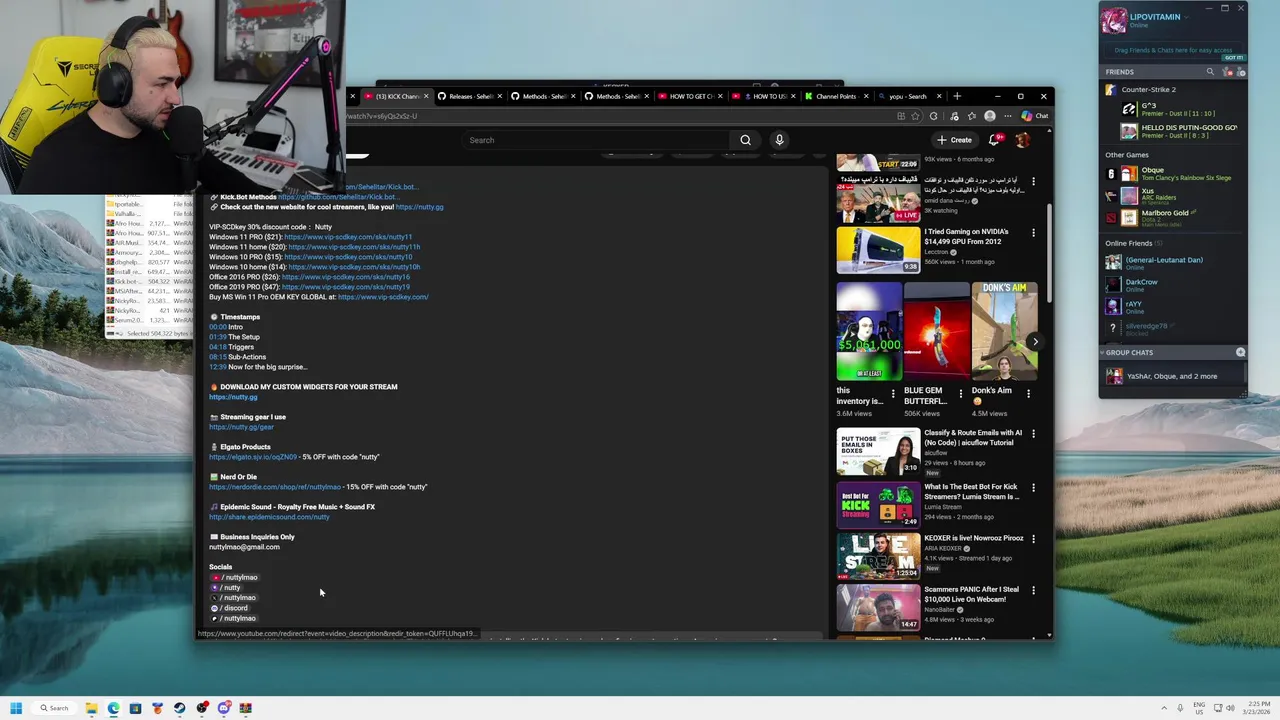Image resolution: width=1280 pixels, height=720 pixels.
Task: Open the nutty.gg/gear link
Action: 241,427
